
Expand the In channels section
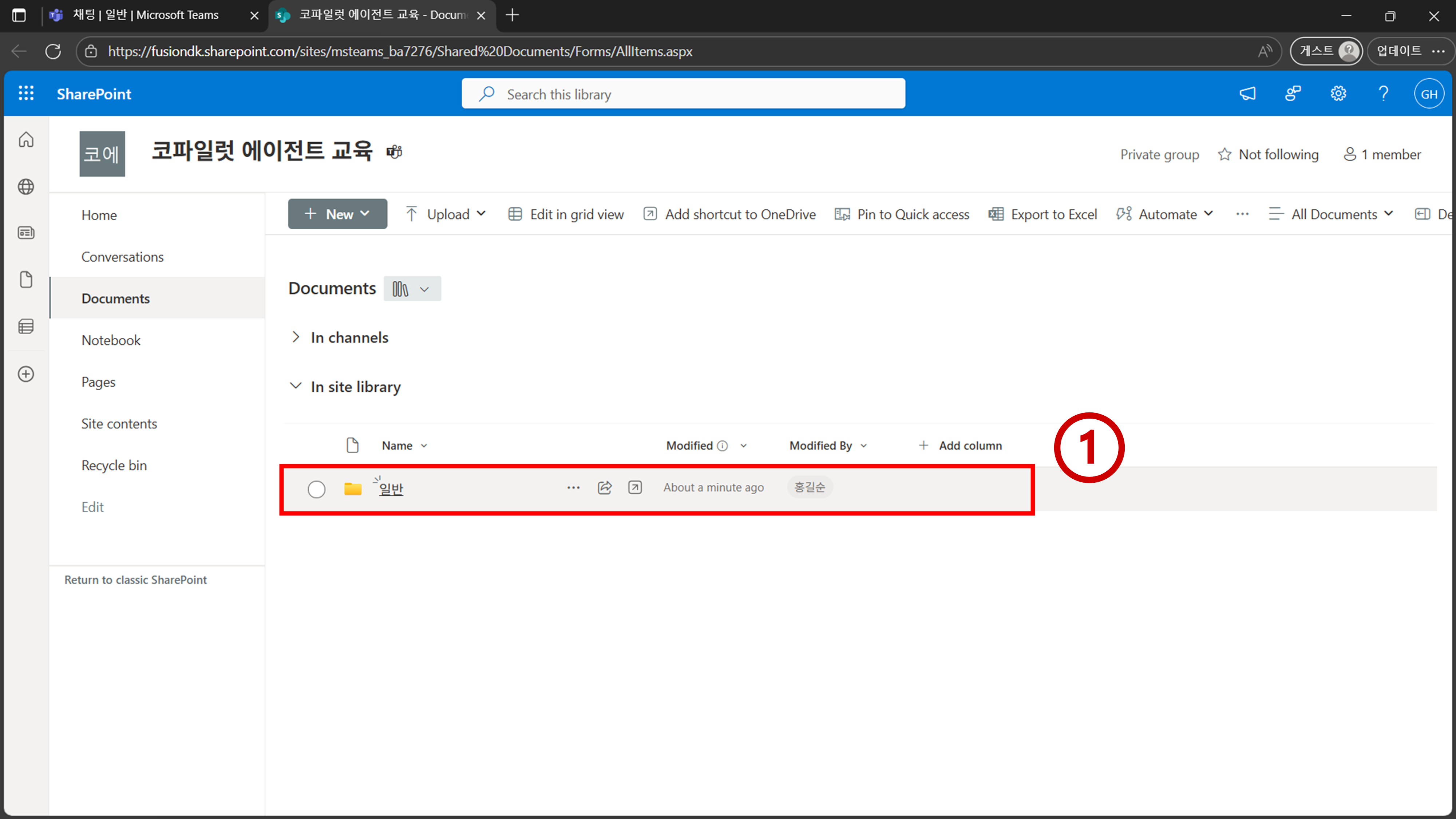tap(296, 337)
